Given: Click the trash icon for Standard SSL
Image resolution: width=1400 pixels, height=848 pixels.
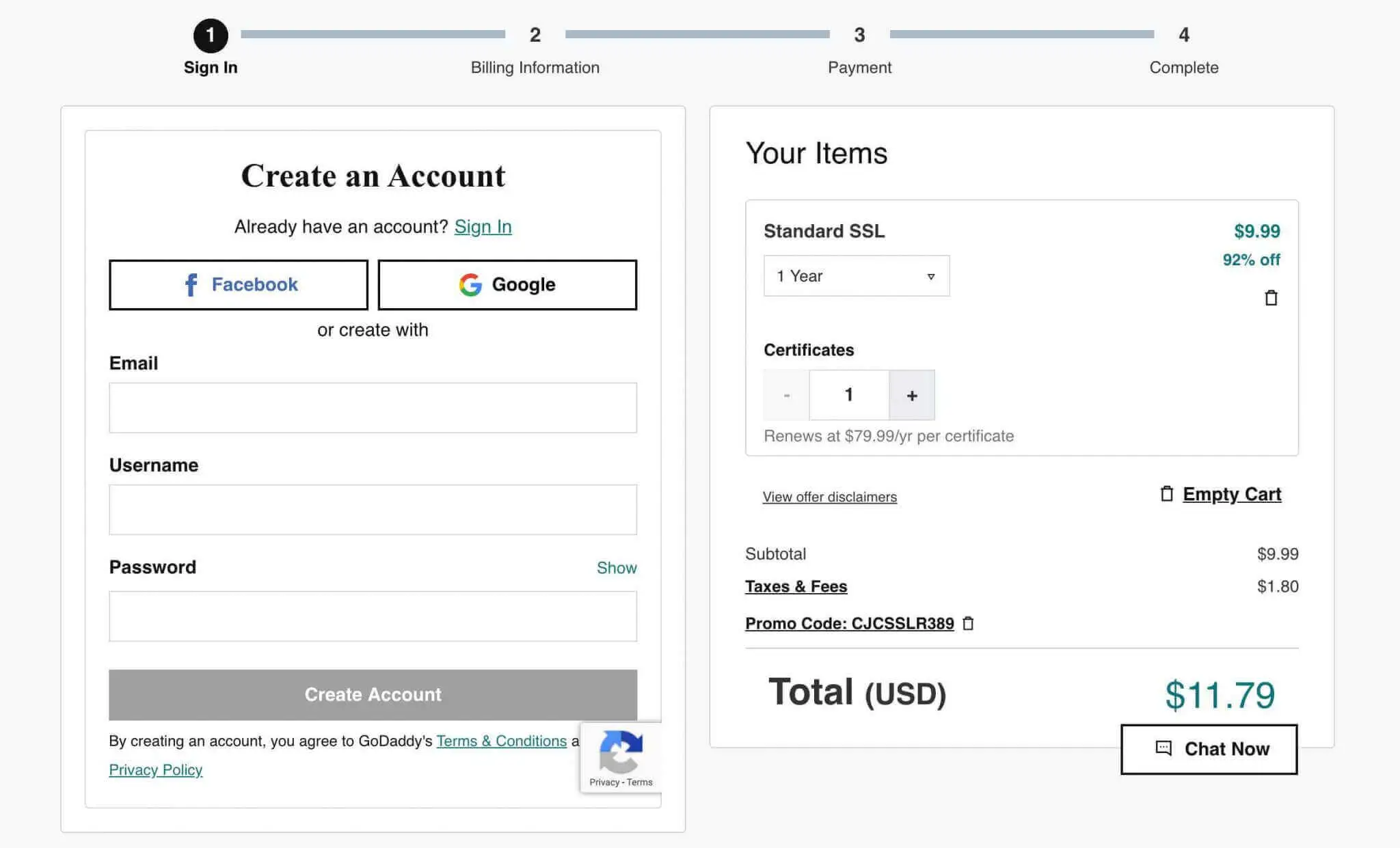Looking at the screenshot, I should [x=1270, y=298].
